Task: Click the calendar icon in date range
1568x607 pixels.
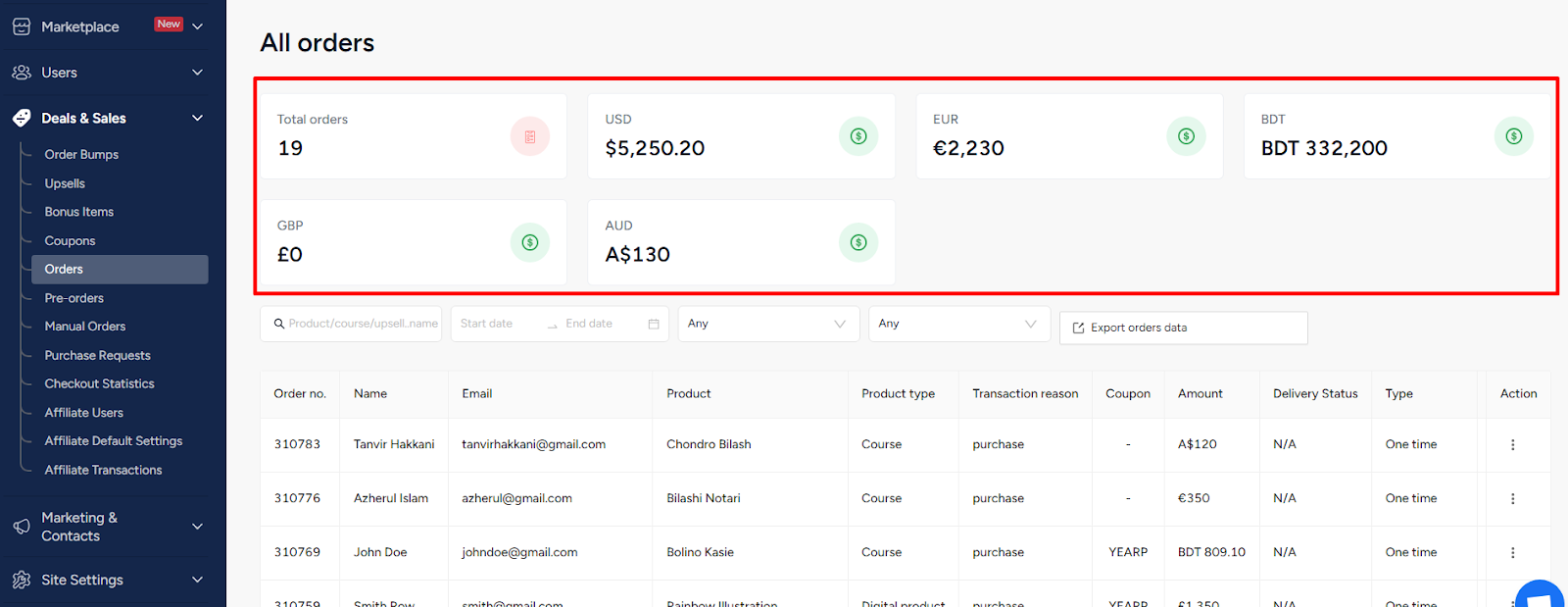Action: [654, 324]
